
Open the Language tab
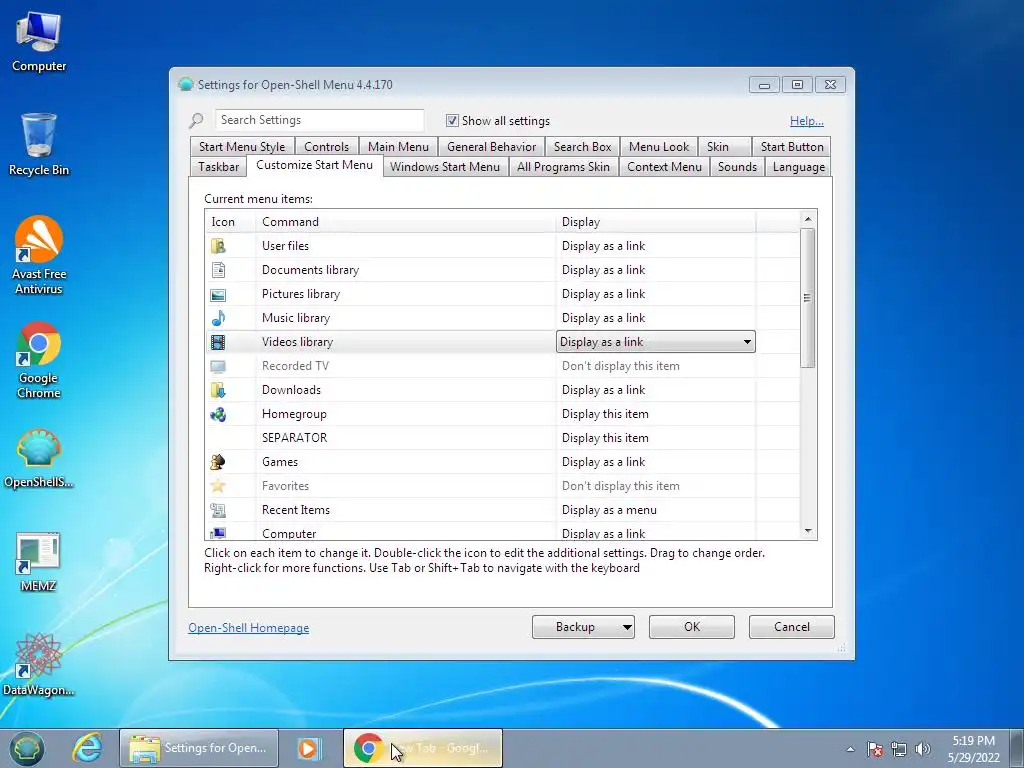tap(799, 167)
